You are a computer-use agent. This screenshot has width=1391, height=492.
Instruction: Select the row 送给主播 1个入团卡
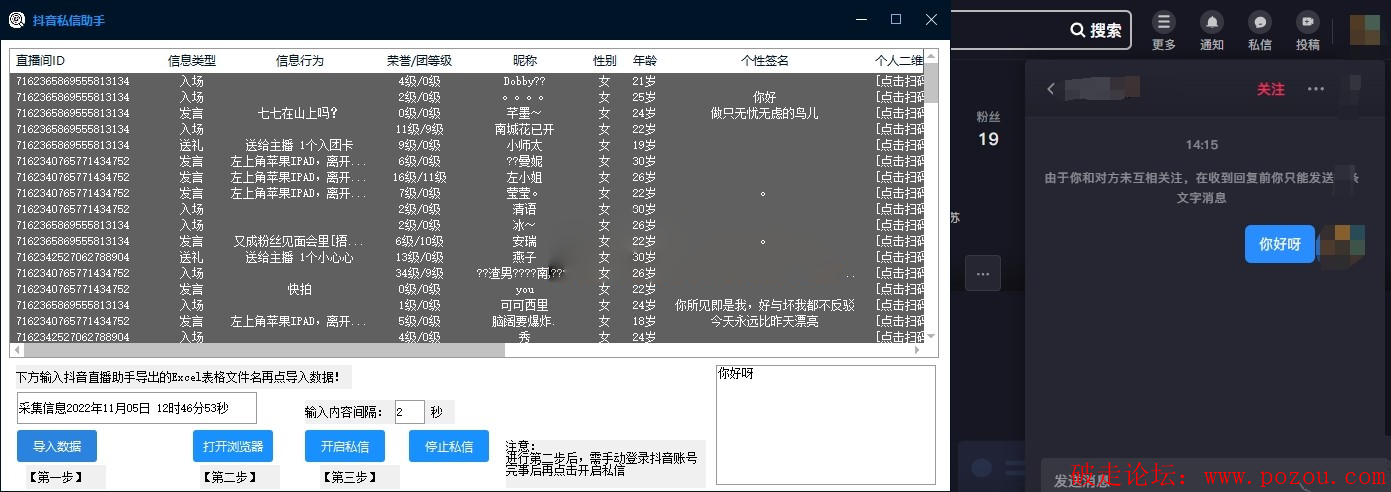point(467,145)
